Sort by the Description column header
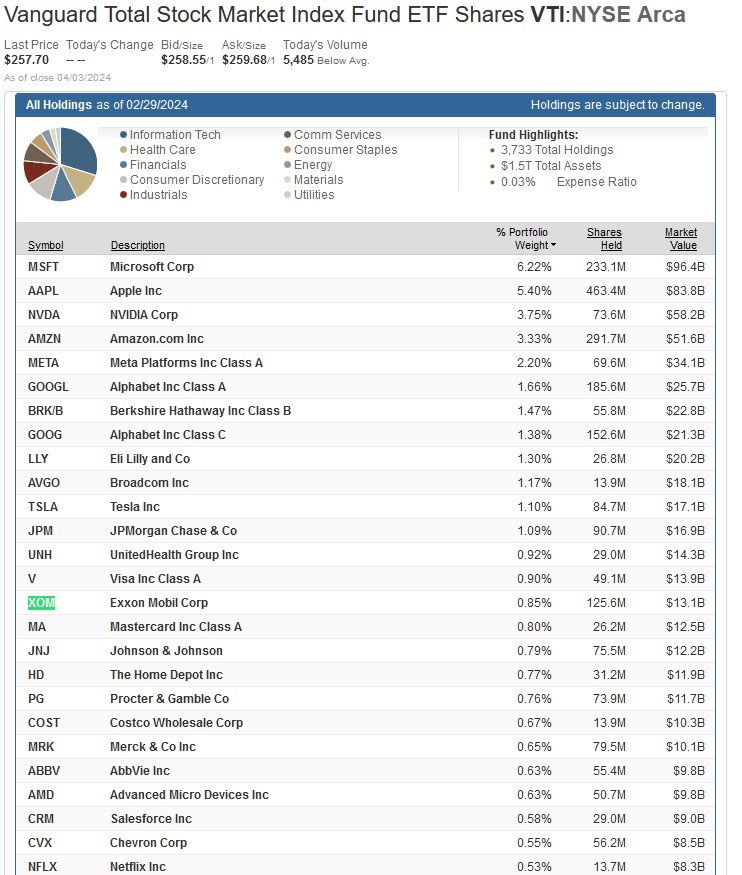The image size is (742, 875). click(138, 245)
